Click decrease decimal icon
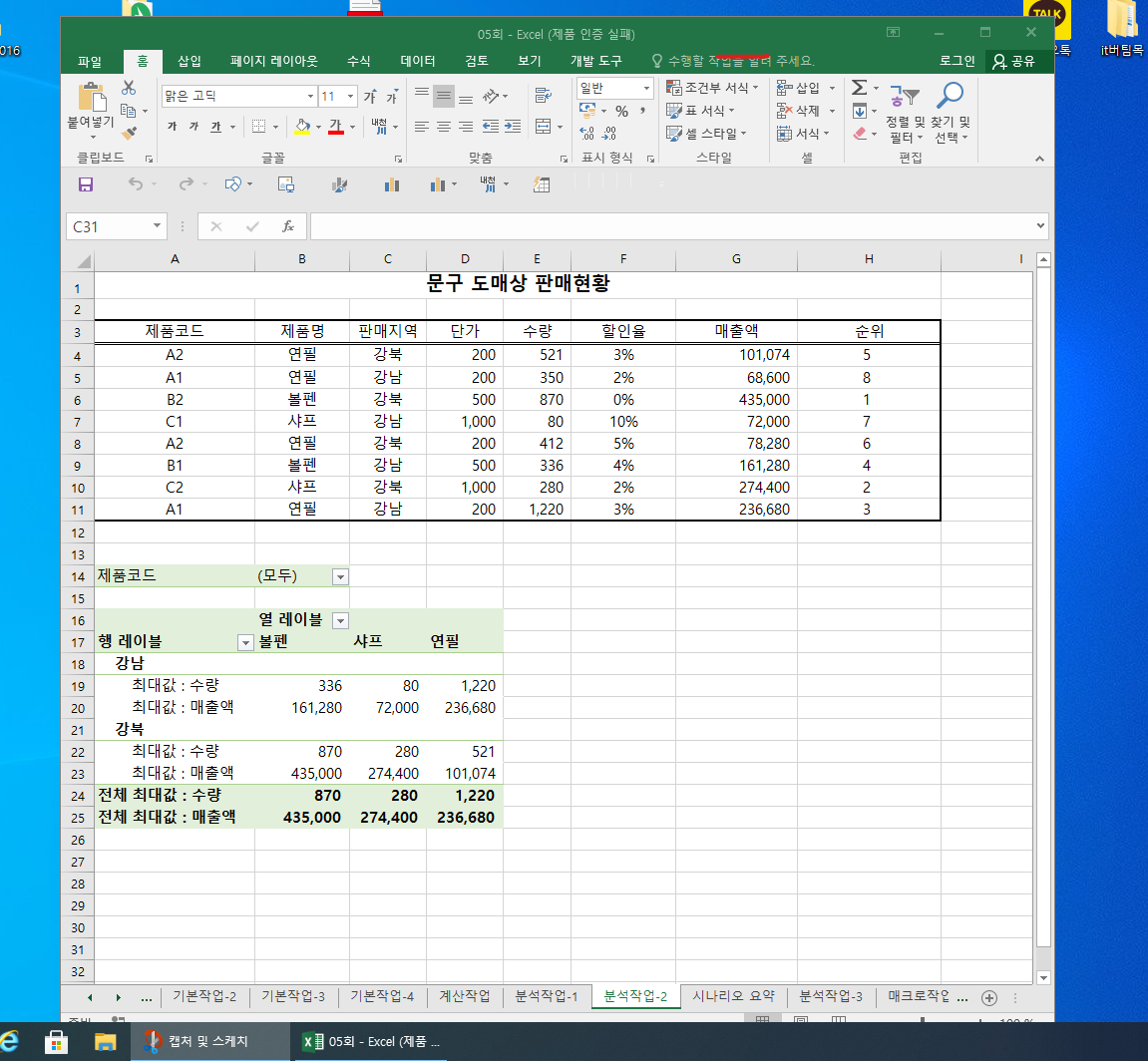 click(x=609, y=134)
